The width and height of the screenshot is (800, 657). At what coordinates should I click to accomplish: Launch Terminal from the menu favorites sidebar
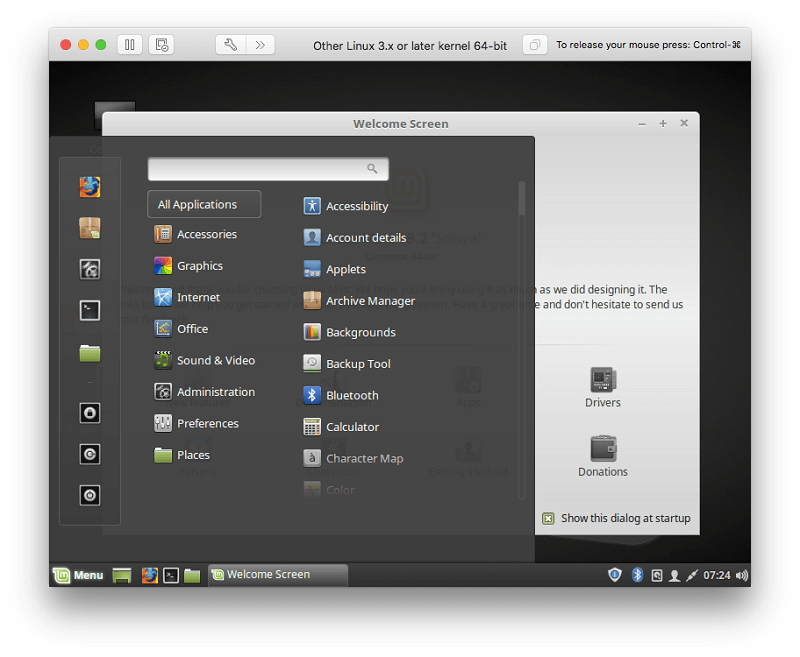(x=90, y=310)
